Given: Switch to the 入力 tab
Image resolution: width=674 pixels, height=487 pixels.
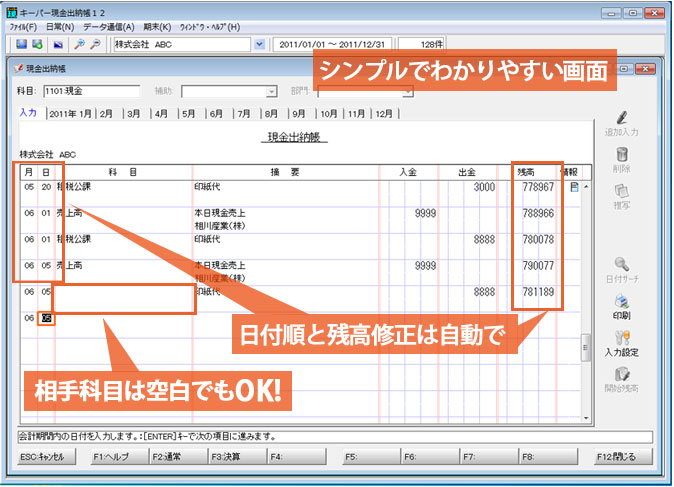Looking at the screenshot, I should [28, 113].
